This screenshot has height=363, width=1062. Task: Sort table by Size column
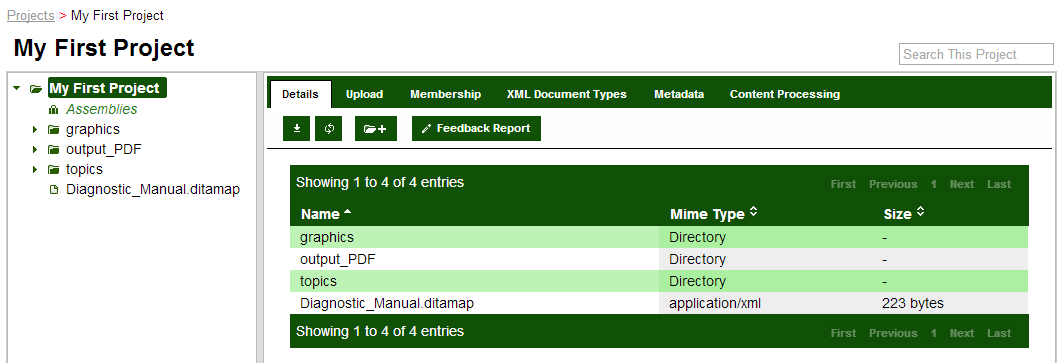904,214
